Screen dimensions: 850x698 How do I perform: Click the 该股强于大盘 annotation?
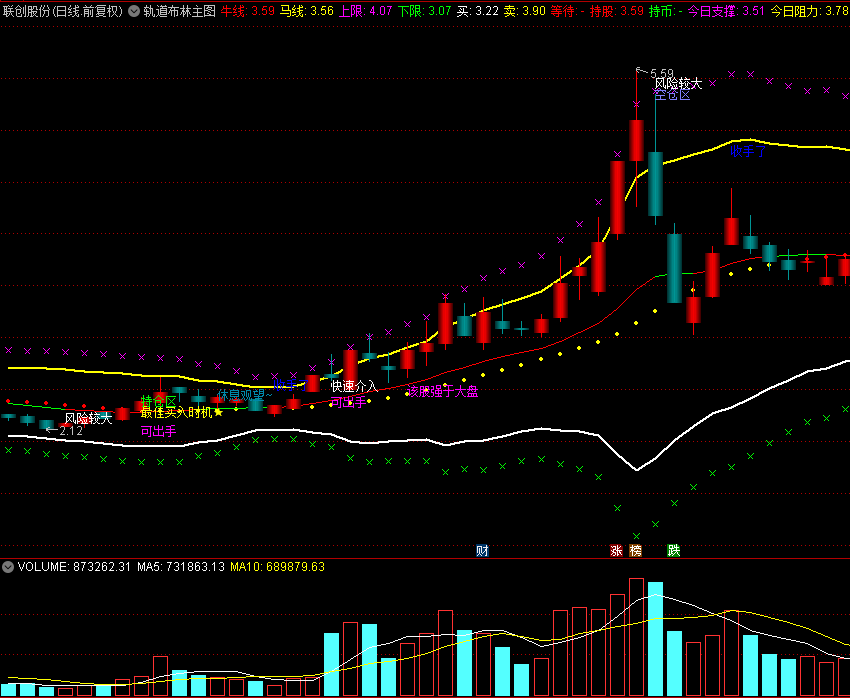coord(442,391)
